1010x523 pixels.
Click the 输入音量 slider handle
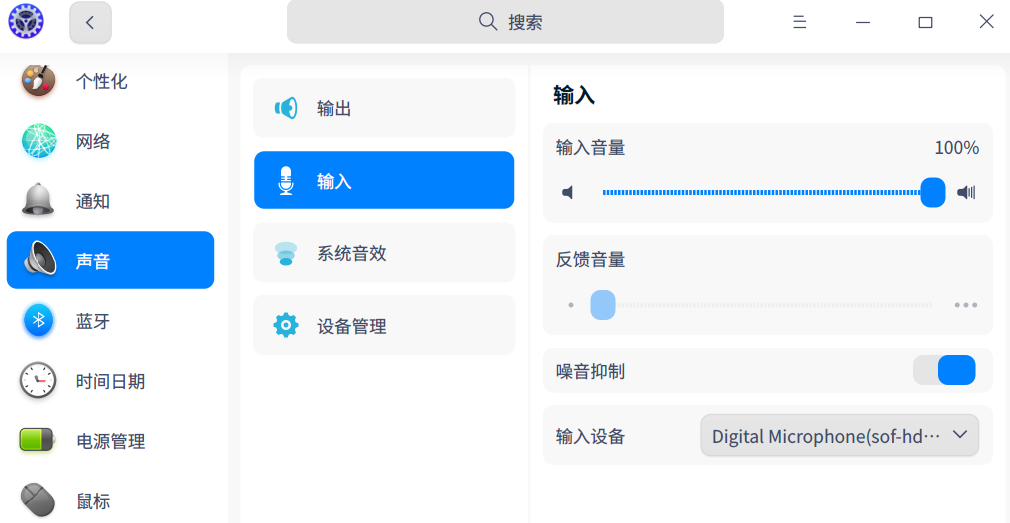[933, 193]
